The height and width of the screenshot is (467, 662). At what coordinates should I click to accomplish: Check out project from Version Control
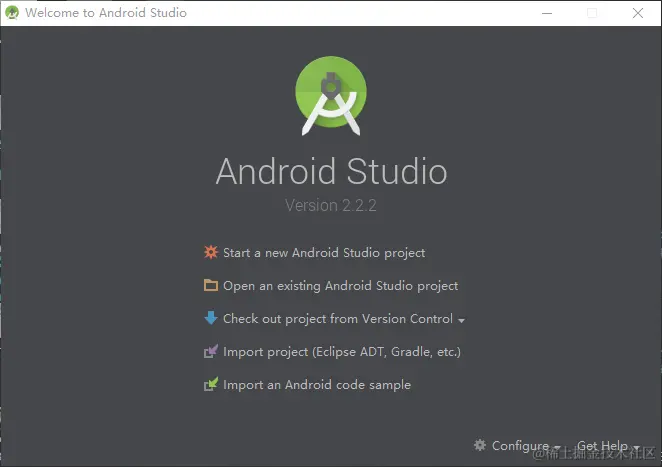tap(338, 319)
